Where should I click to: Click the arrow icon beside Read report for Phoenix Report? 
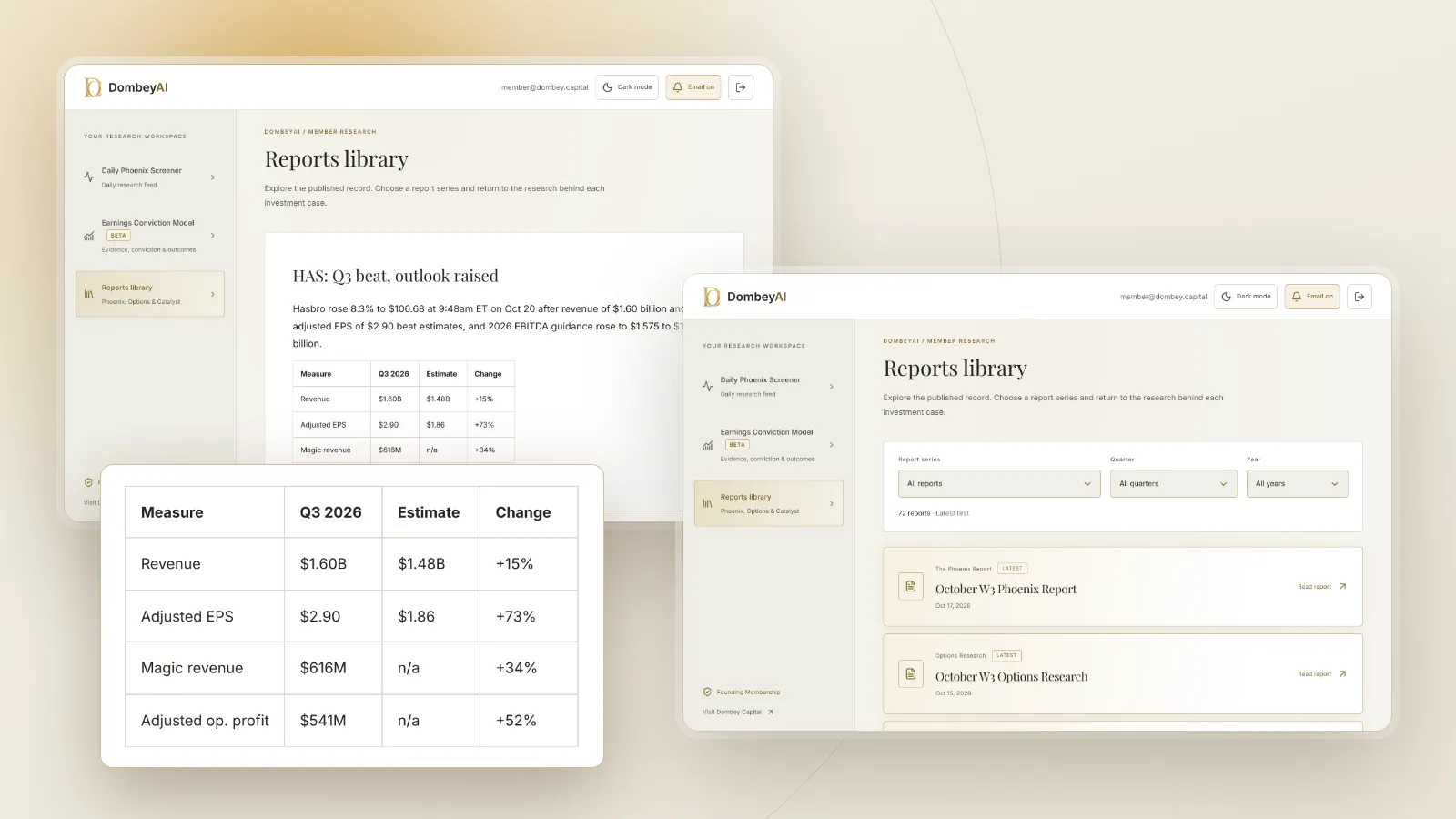point(1342,586)
